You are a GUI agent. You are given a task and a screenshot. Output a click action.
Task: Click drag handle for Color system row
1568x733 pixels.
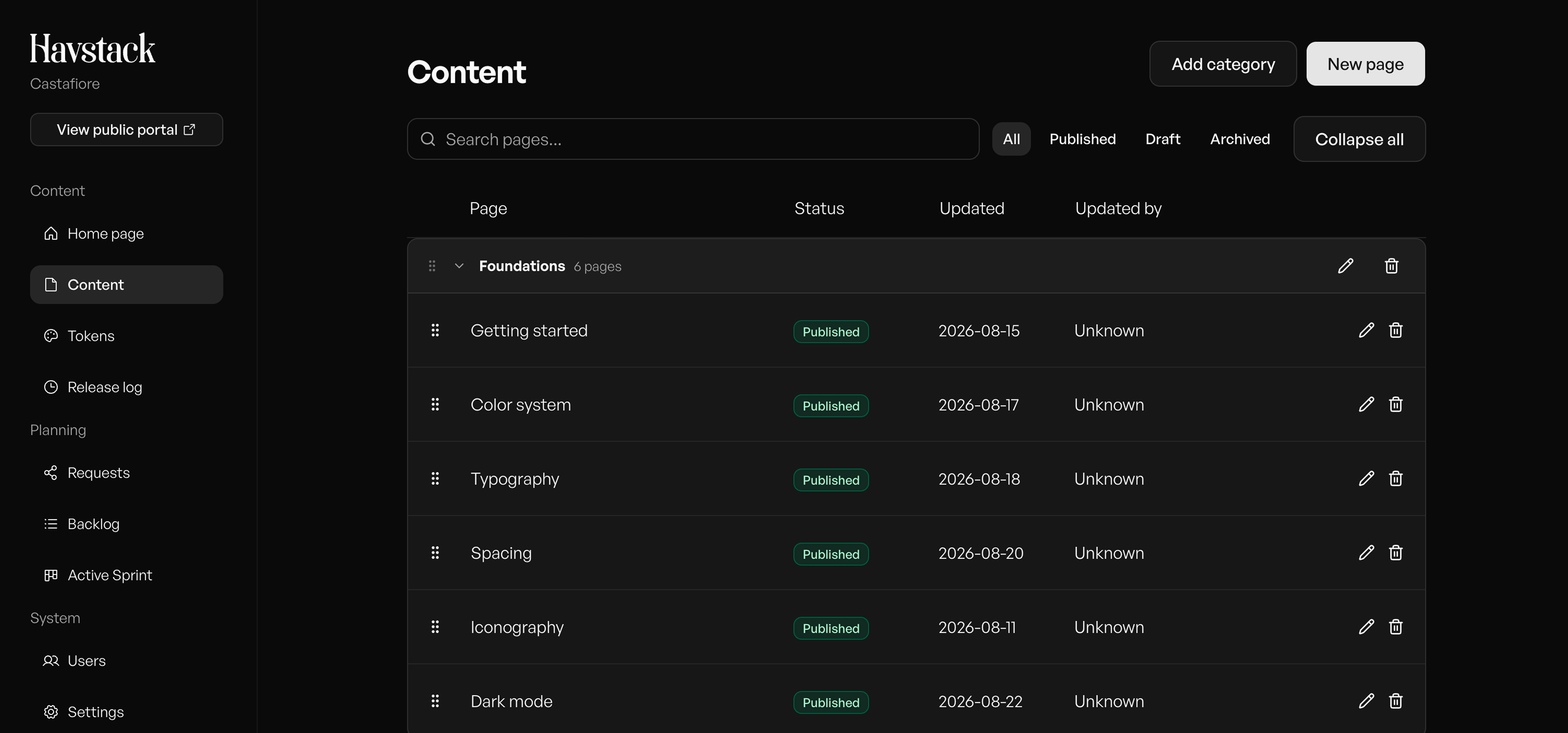tap(435, 404)
